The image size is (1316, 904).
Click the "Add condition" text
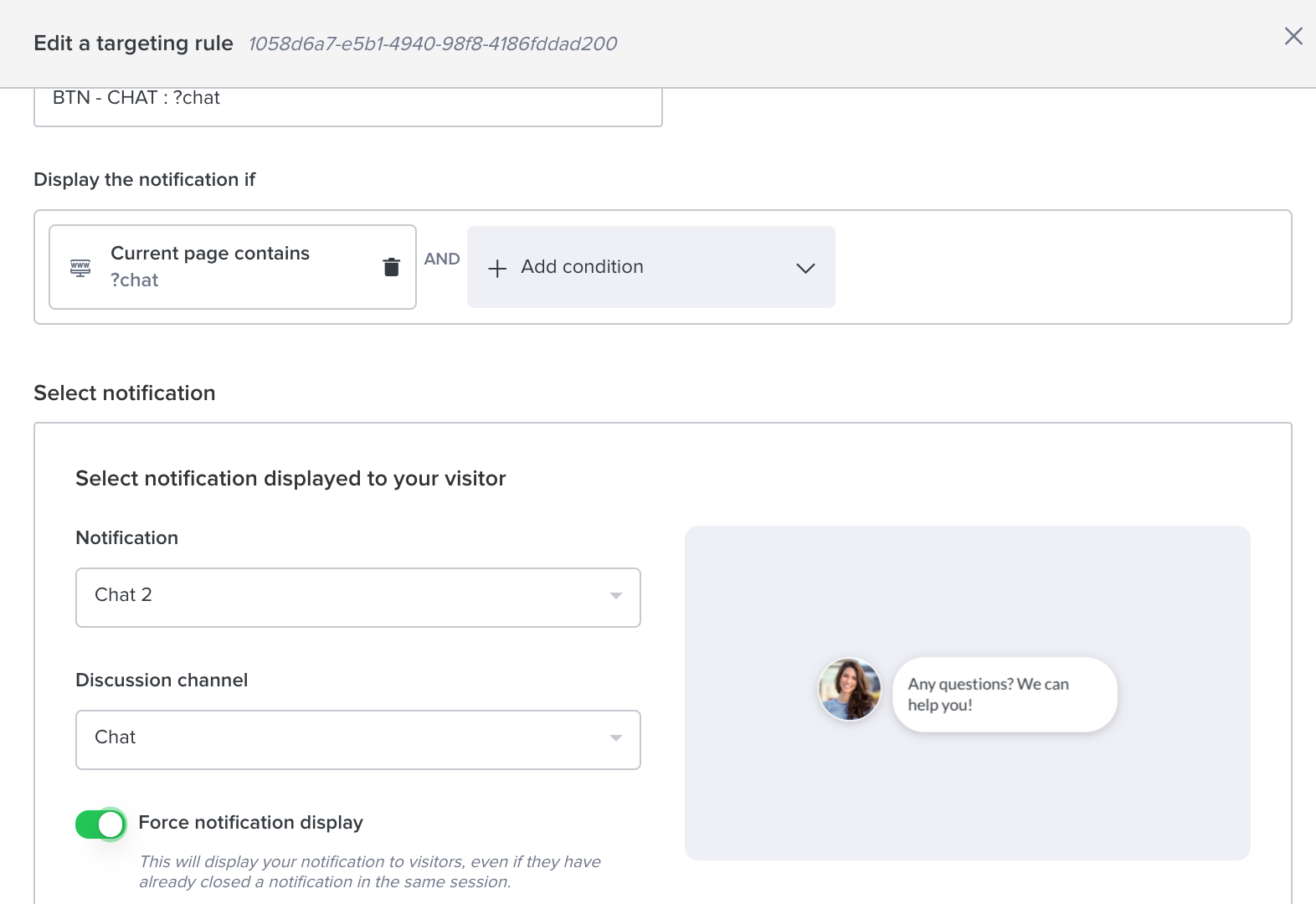pos(582,267)
